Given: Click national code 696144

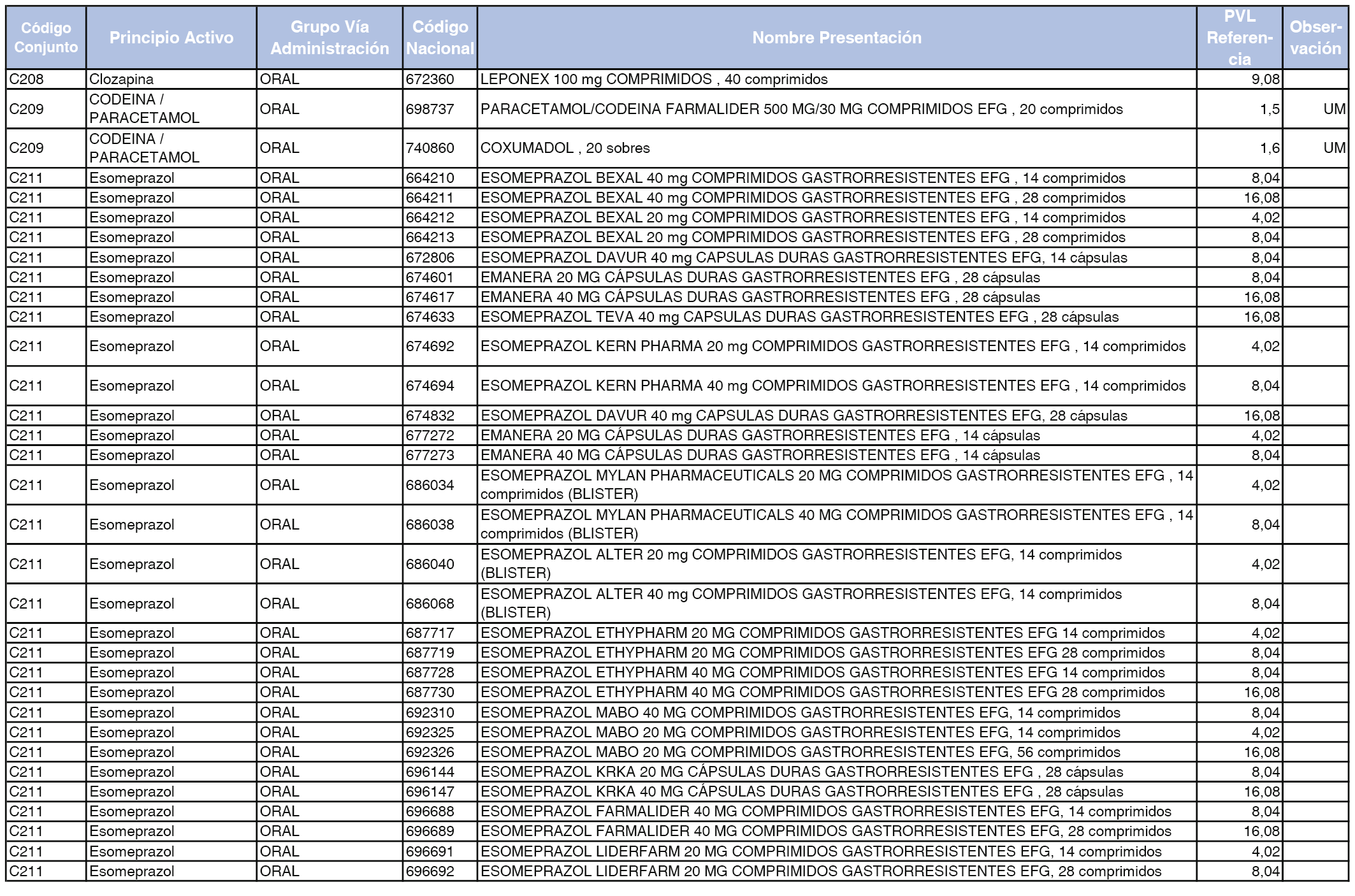Looking at the screenshot, I should click(x=440, y=772).
